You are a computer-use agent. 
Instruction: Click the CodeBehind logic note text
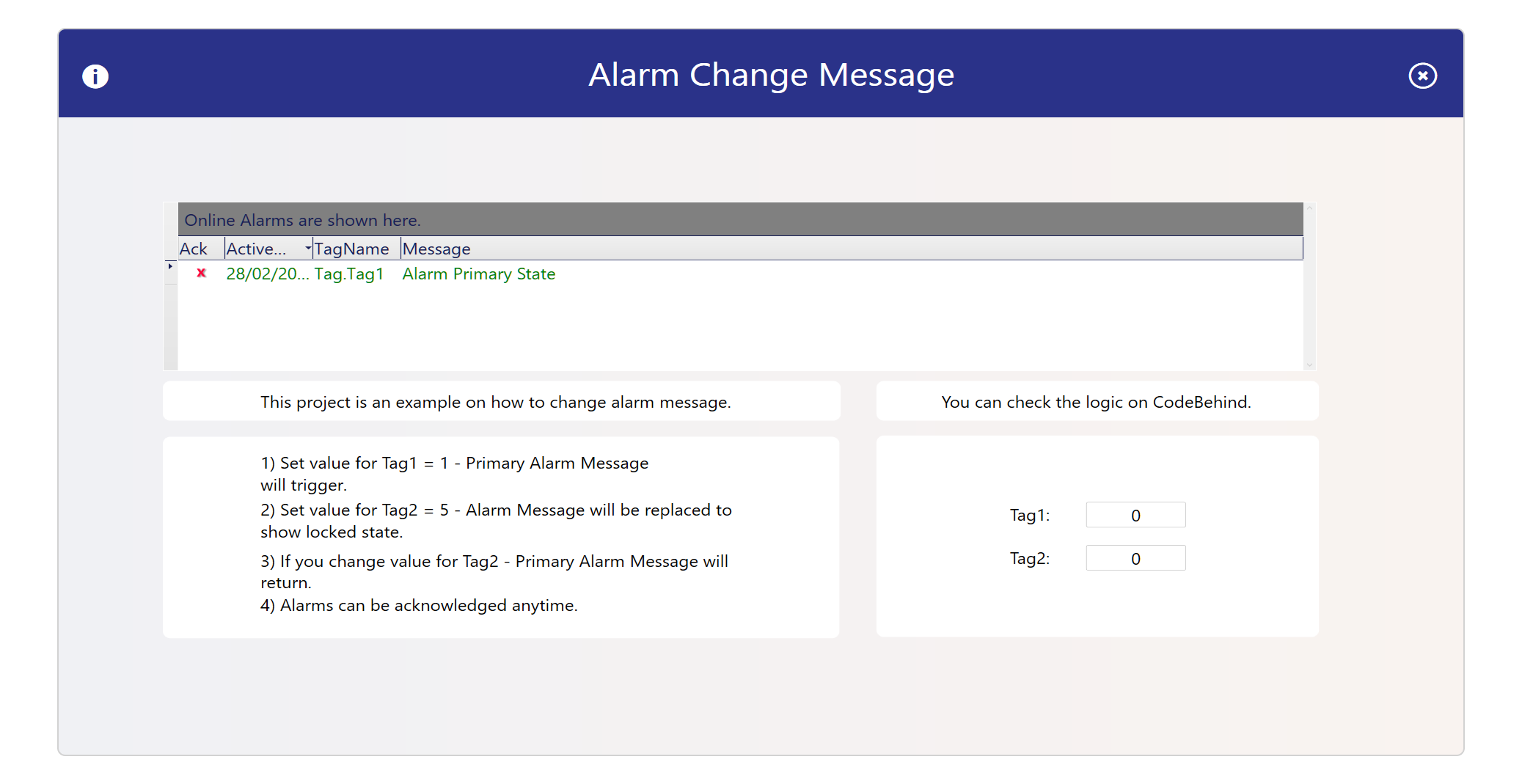click(x=1096, y=402)
